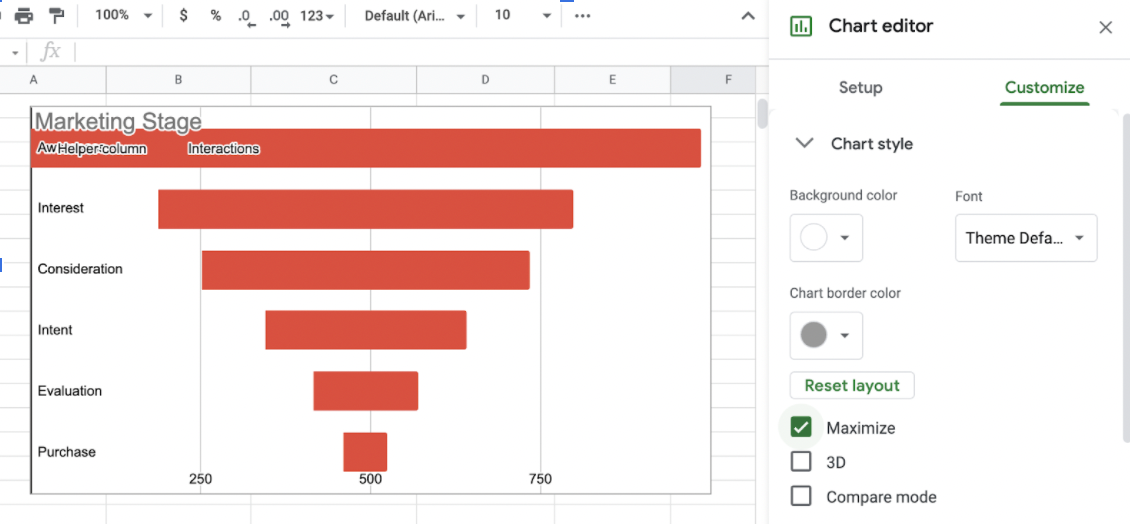This screenshot has height=524, width=1130.
Task: Open the number format 123 menu
Action: point(317,16)
